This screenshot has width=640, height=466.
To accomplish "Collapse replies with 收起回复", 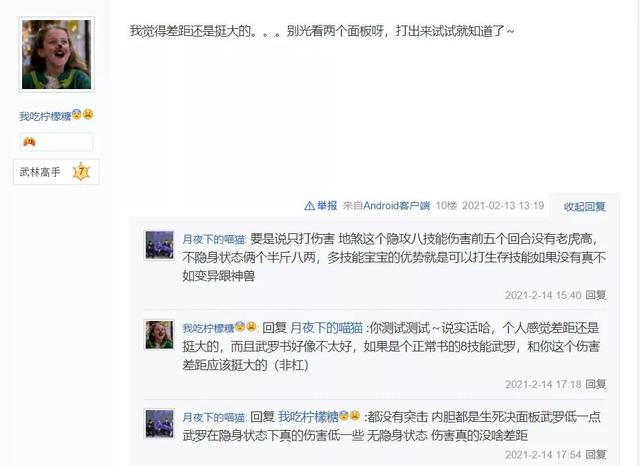I will coord(584,206).
